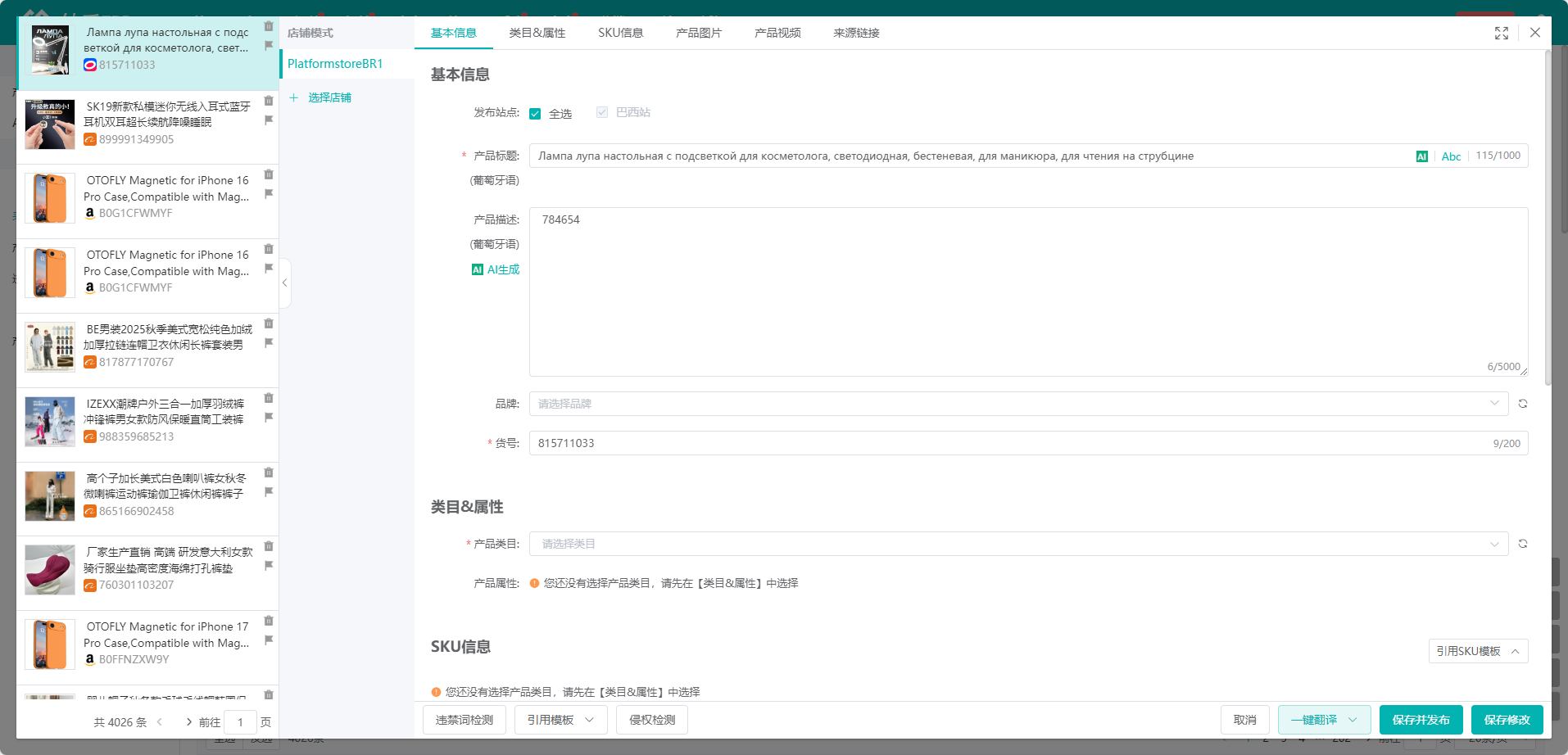Delete the Лампа лупа product via its trash icon
The height and width of the screenshot is (755, 1568).
(269, 26)
